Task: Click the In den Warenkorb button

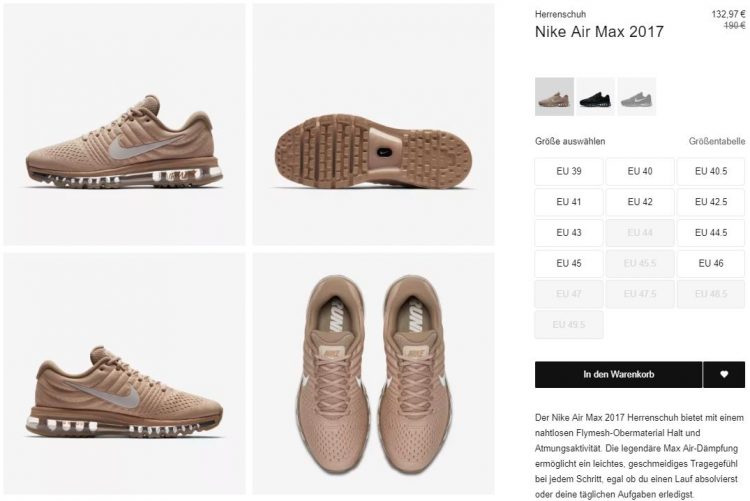Action: pyautogui.click(x=618, y=374)
